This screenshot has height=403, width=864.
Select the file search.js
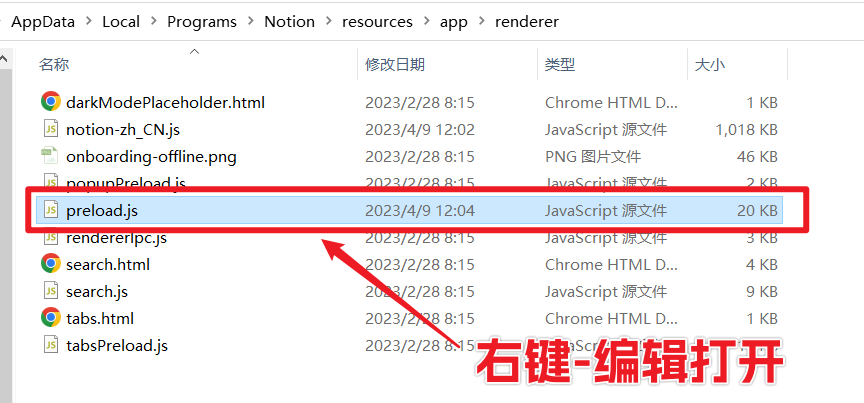pyautogui.click(x=97, y=292)
